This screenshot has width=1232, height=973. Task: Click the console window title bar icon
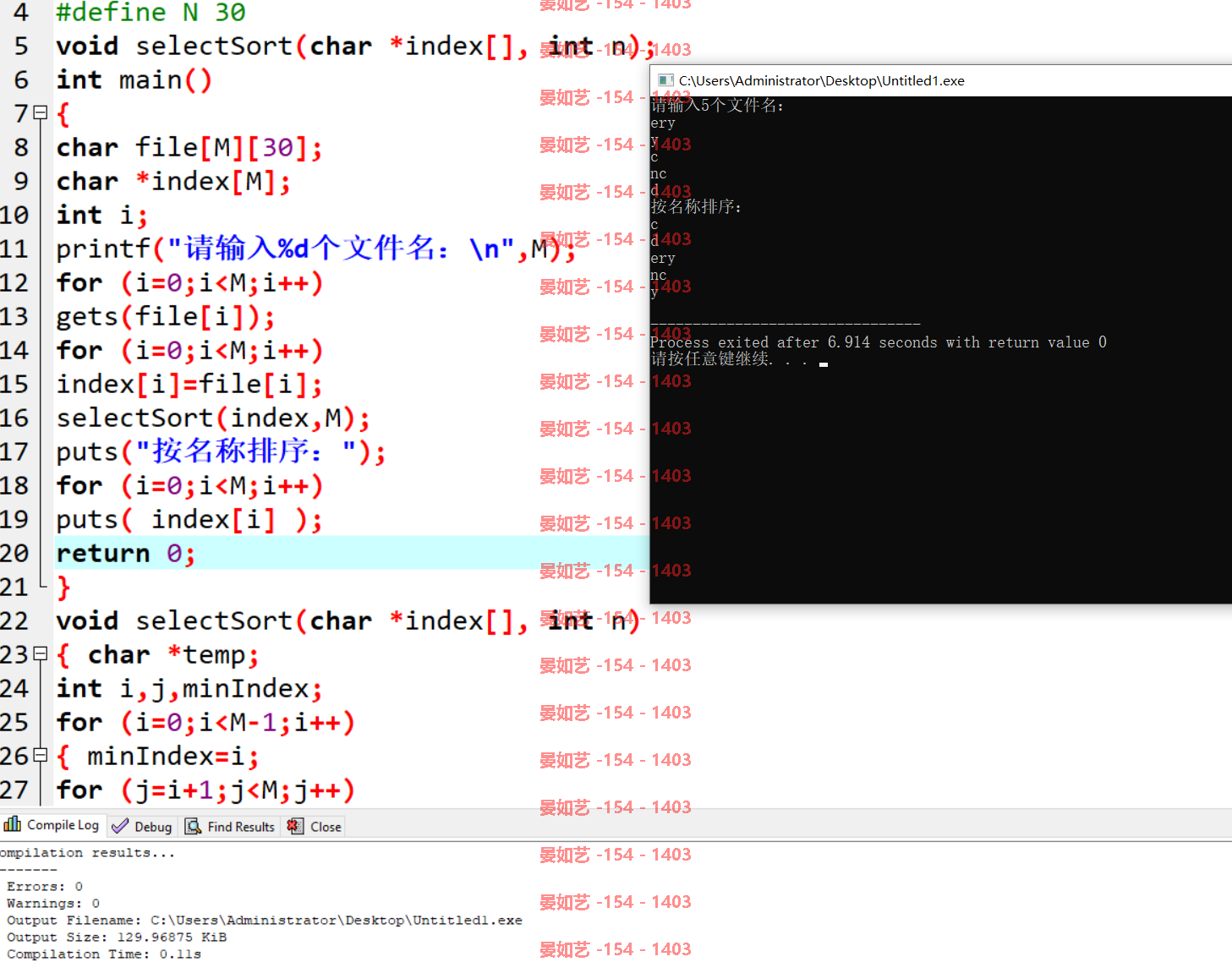pos(666,80)
